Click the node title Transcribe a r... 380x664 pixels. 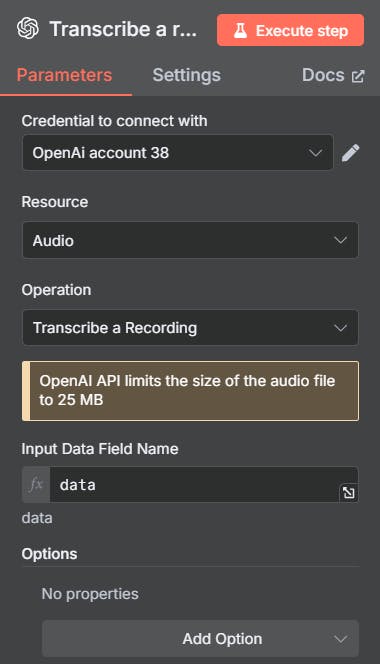pyautogui.click(x=123, y=29)
